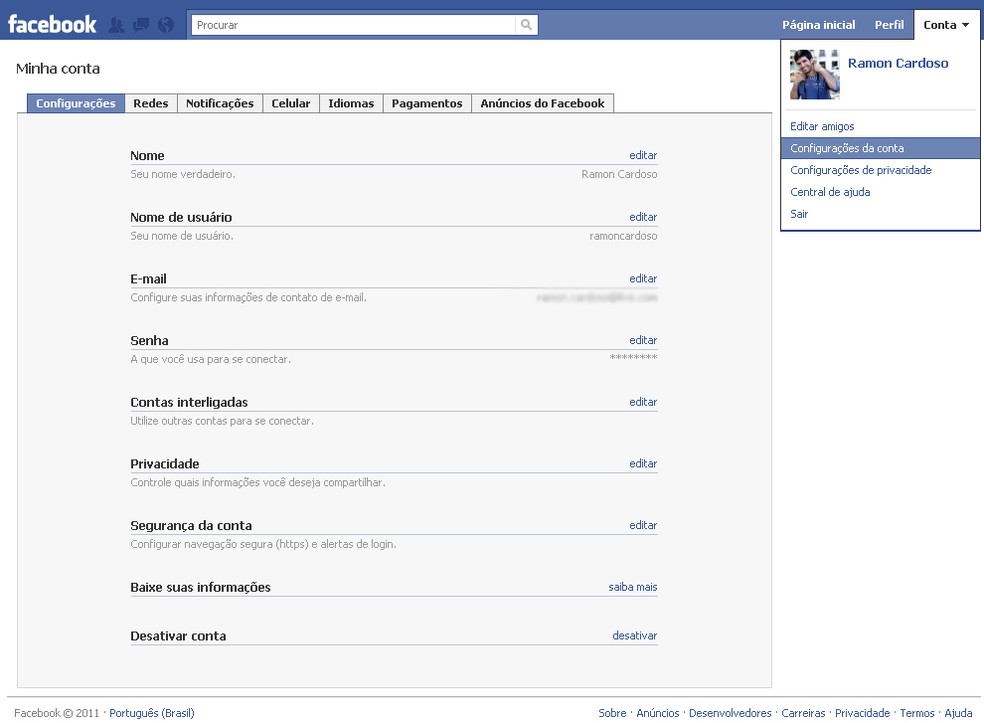Image resolution: width=984 pixels, height=723 pixels.
Task: Open the Anúncios do Facebook tab
Action: [x=543, y=102]
